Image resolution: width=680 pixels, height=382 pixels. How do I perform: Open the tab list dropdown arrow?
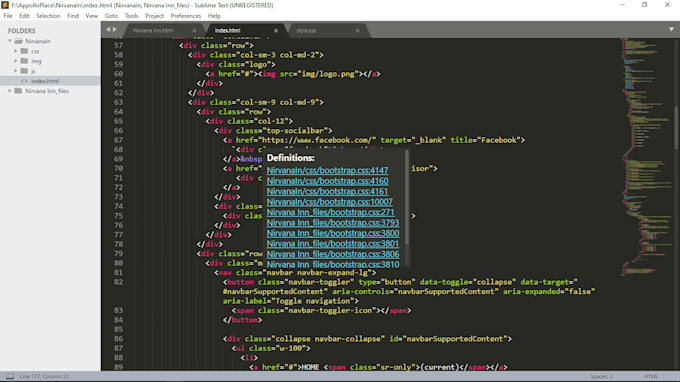pos(671,29)
